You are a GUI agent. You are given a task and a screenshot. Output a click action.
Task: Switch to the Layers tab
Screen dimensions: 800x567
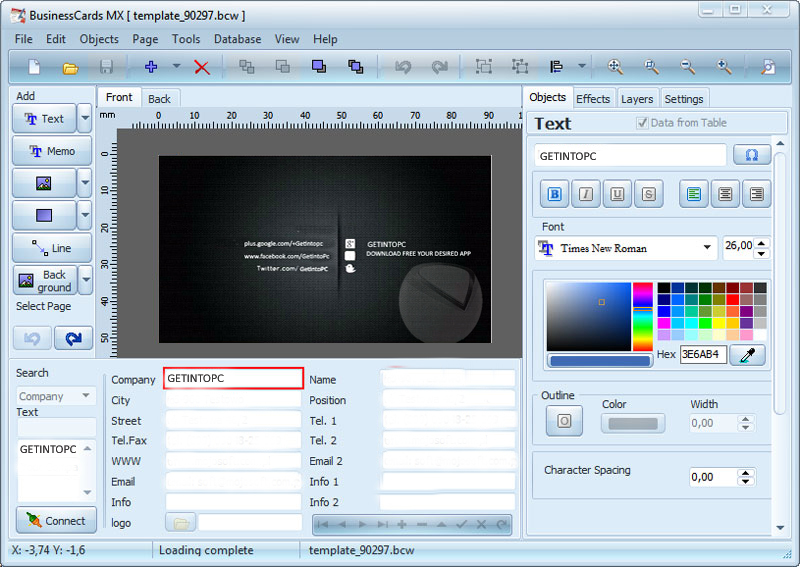point(637,99)
